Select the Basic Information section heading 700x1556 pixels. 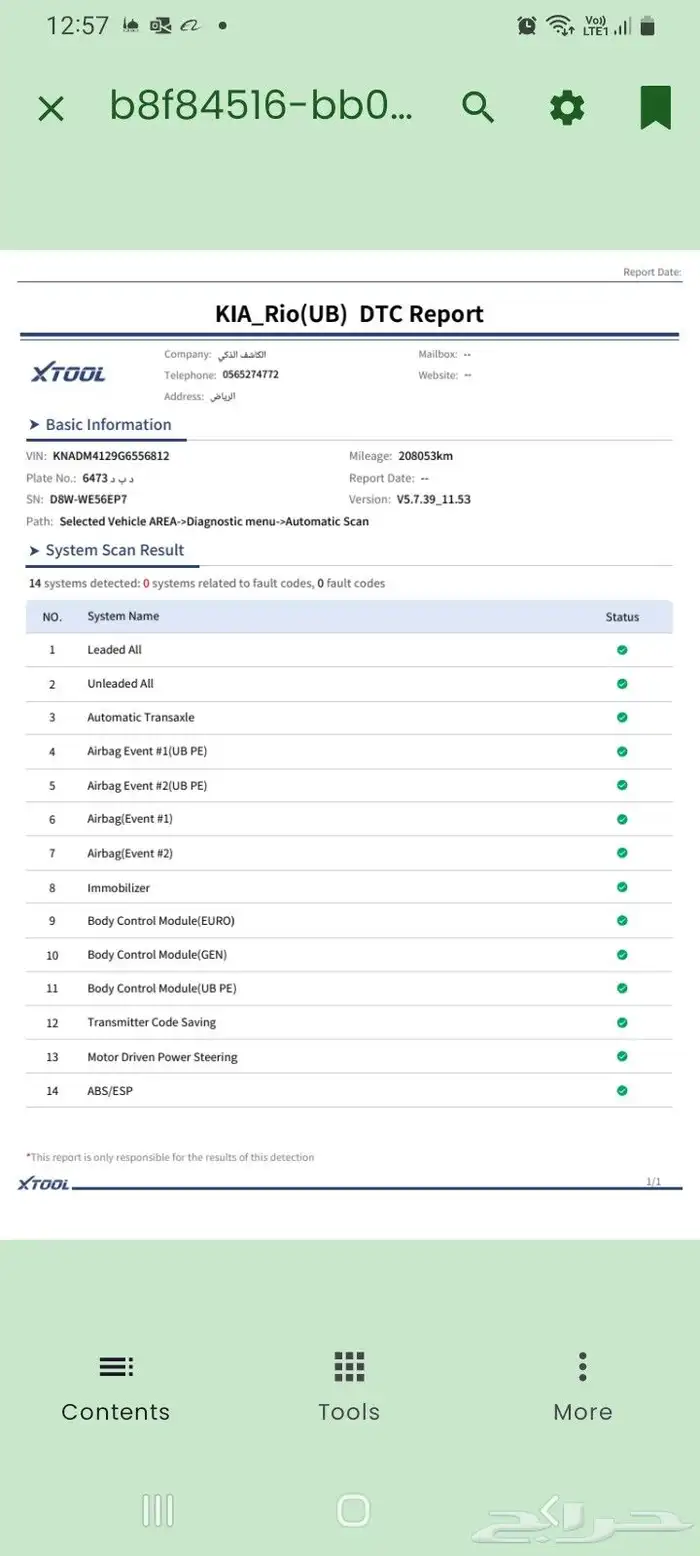[108, 425]
